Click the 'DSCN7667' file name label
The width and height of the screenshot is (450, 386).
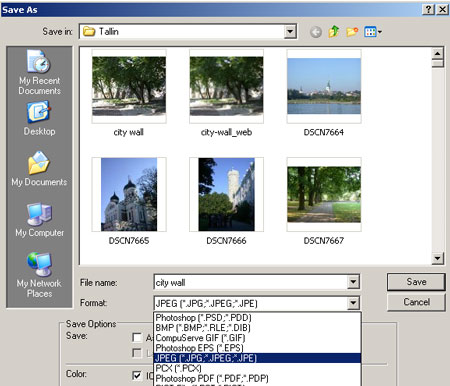(x=324, y=241)
